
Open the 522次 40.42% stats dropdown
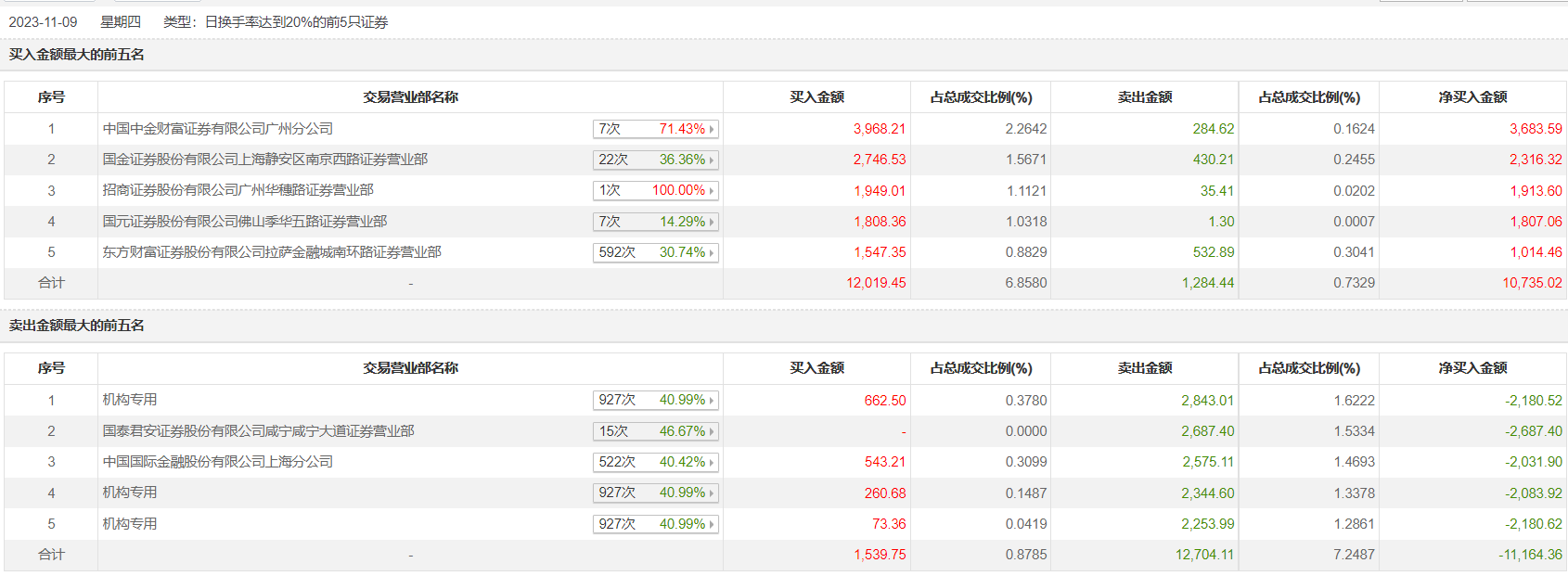click(655, 462)
